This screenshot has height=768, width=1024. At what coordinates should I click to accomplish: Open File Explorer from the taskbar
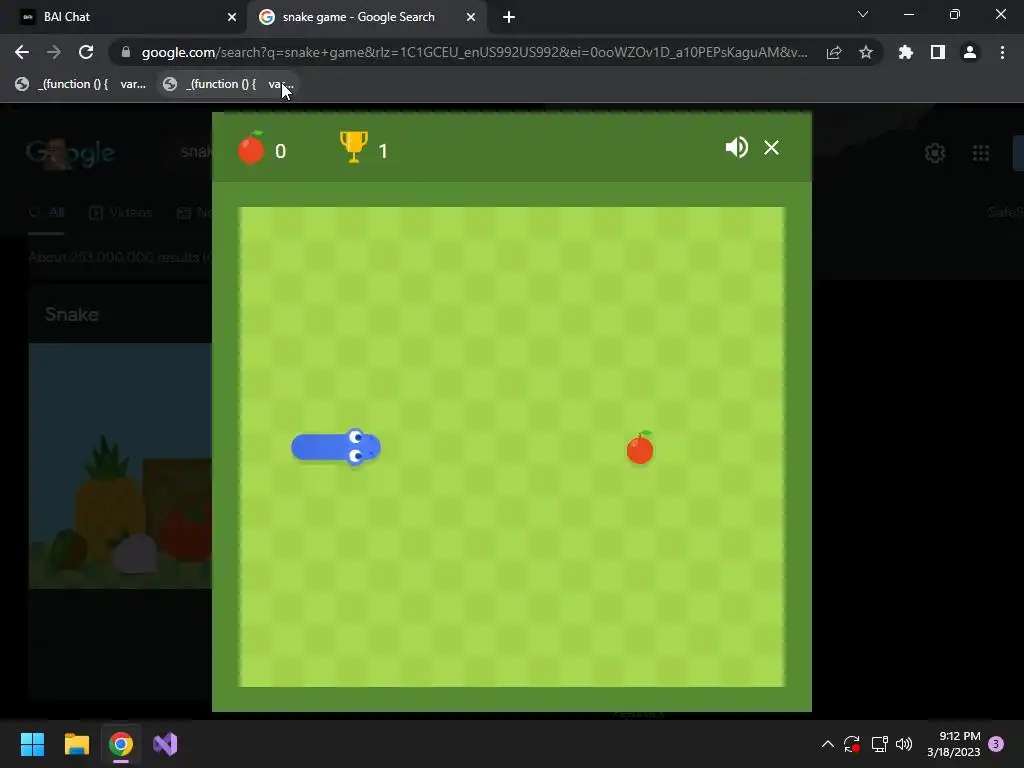(x=76, y=744)
